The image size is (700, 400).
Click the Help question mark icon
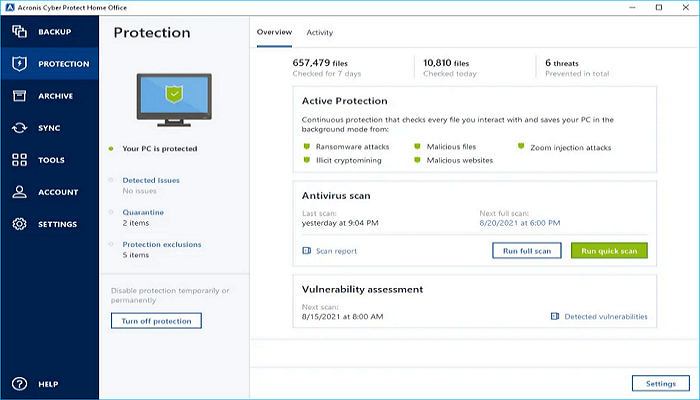tap(19, 384)
